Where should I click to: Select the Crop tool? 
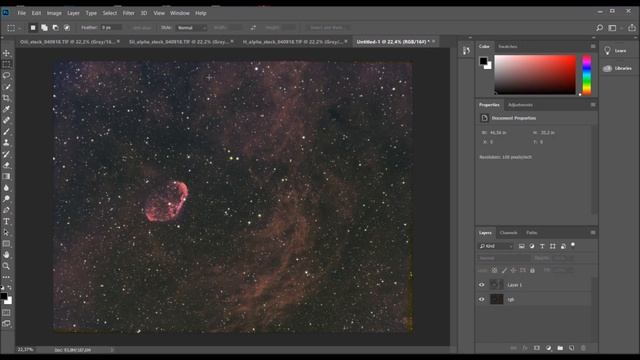tap(7, 98)
